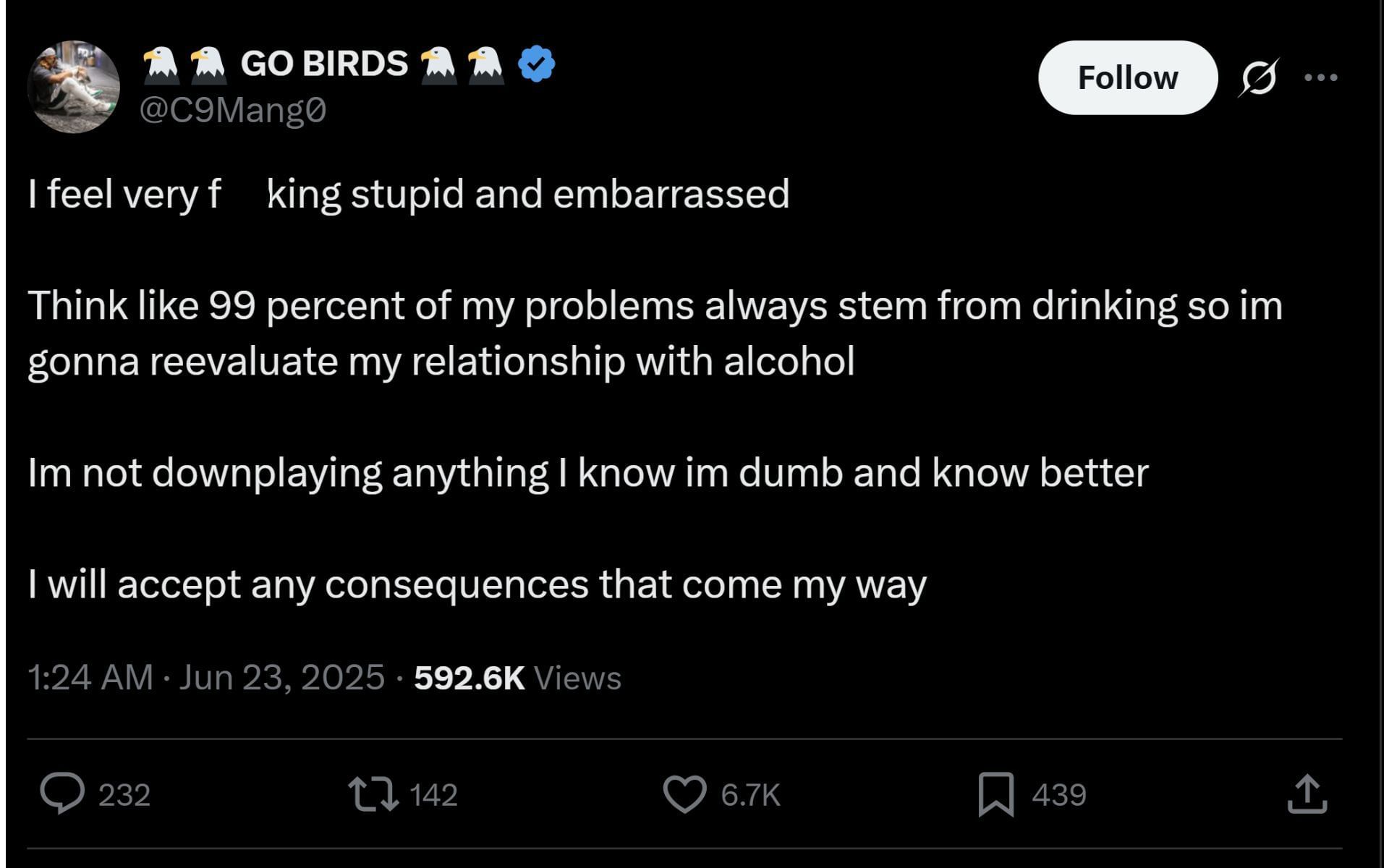Viewport: 1389px width, 868px height.
Task: Like the post with the heart icon
Action: point(684,793)
